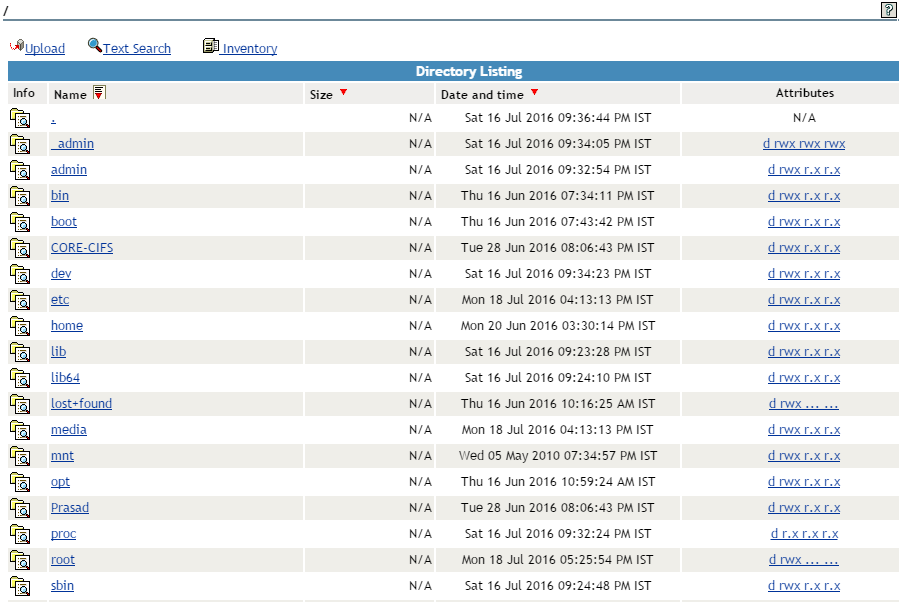The width and height of the screenshot is (899, 602).
Task: Click the attributes link for proc
Action: coord(804,534)
